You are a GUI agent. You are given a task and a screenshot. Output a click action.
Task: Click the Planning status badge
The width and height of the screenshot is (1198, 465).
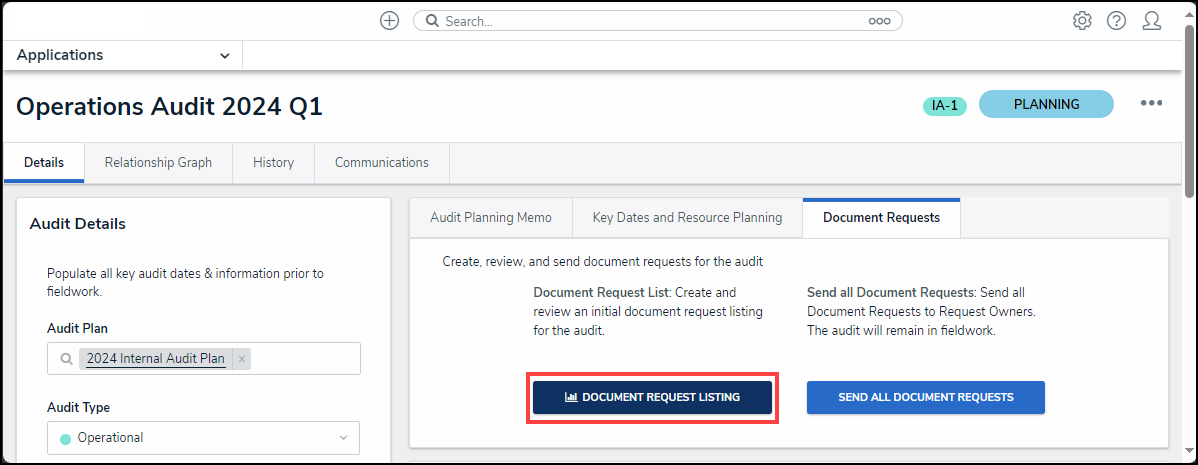(x=1046, y=104)
